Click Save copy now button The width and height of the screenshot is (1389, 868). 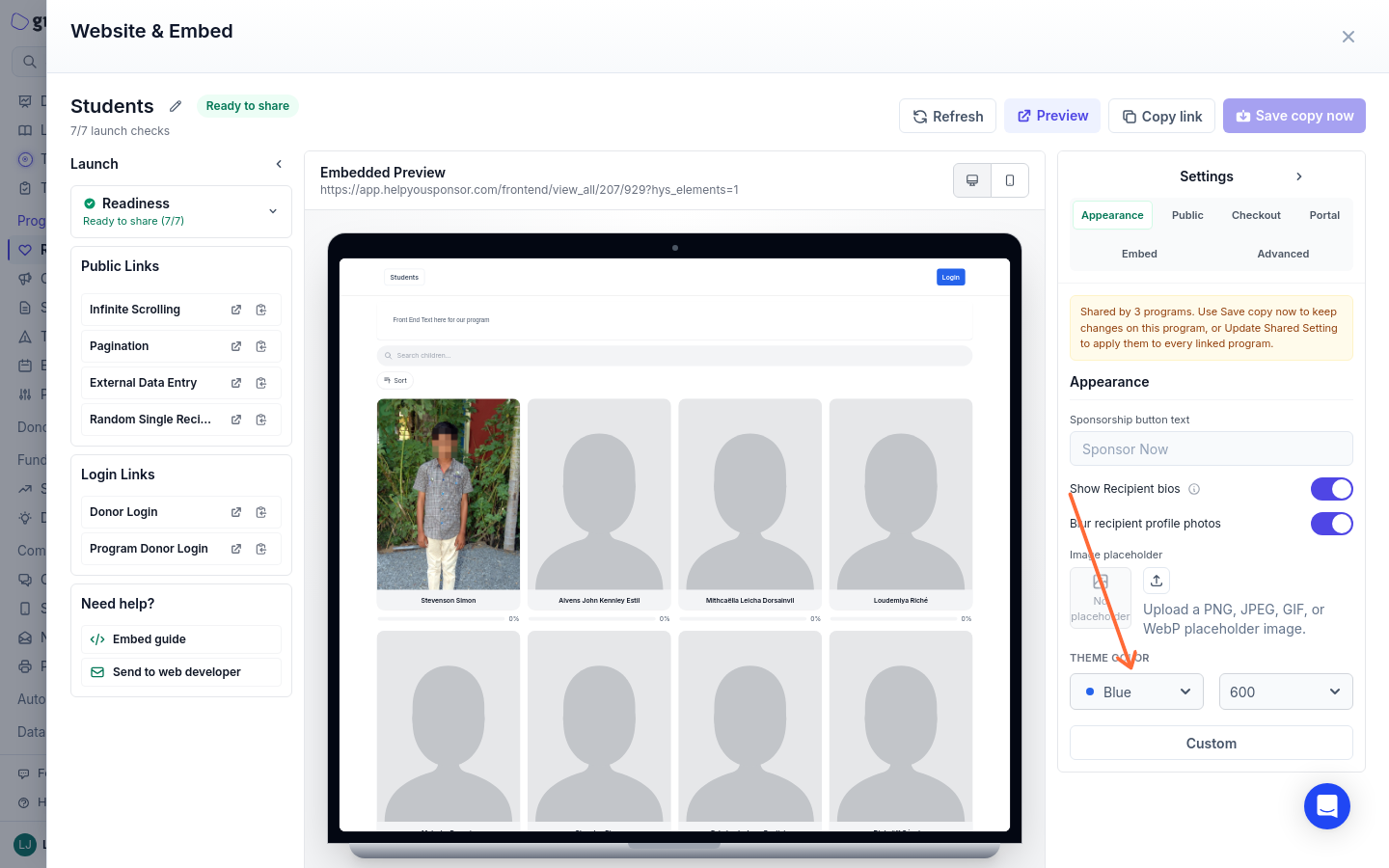pos(1294,116)
